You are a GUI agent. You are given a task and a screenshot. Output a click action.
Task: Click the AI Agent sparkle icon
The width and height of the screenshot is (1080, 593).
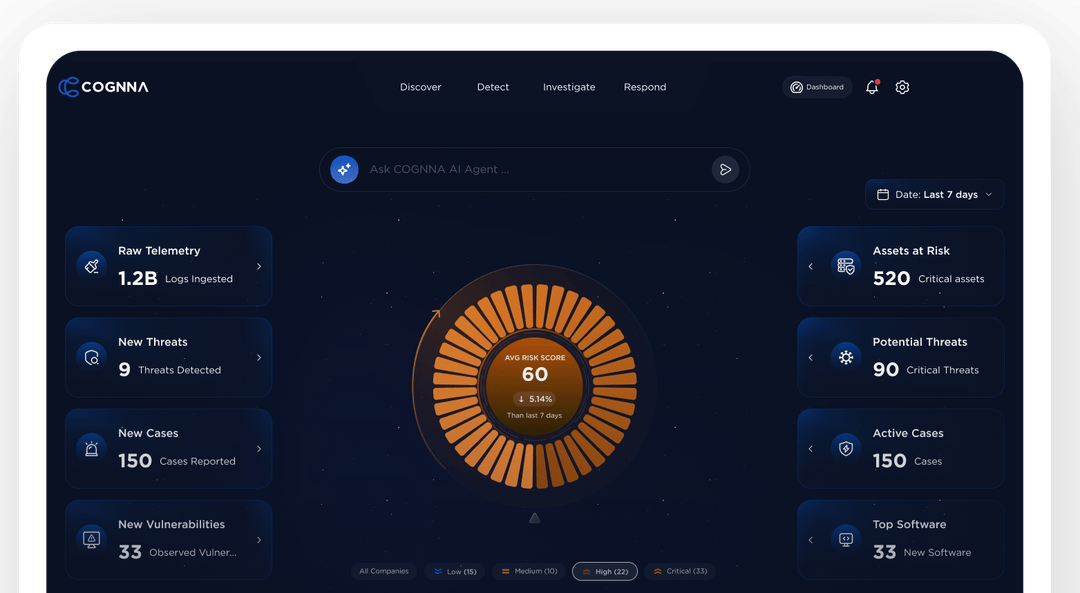344,169
